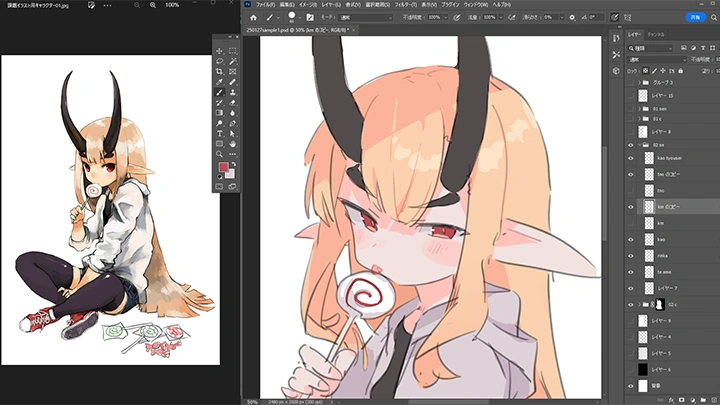720x405 pixels.
Task: Click the blue 共有 share button
Action: tap(695, 17)
